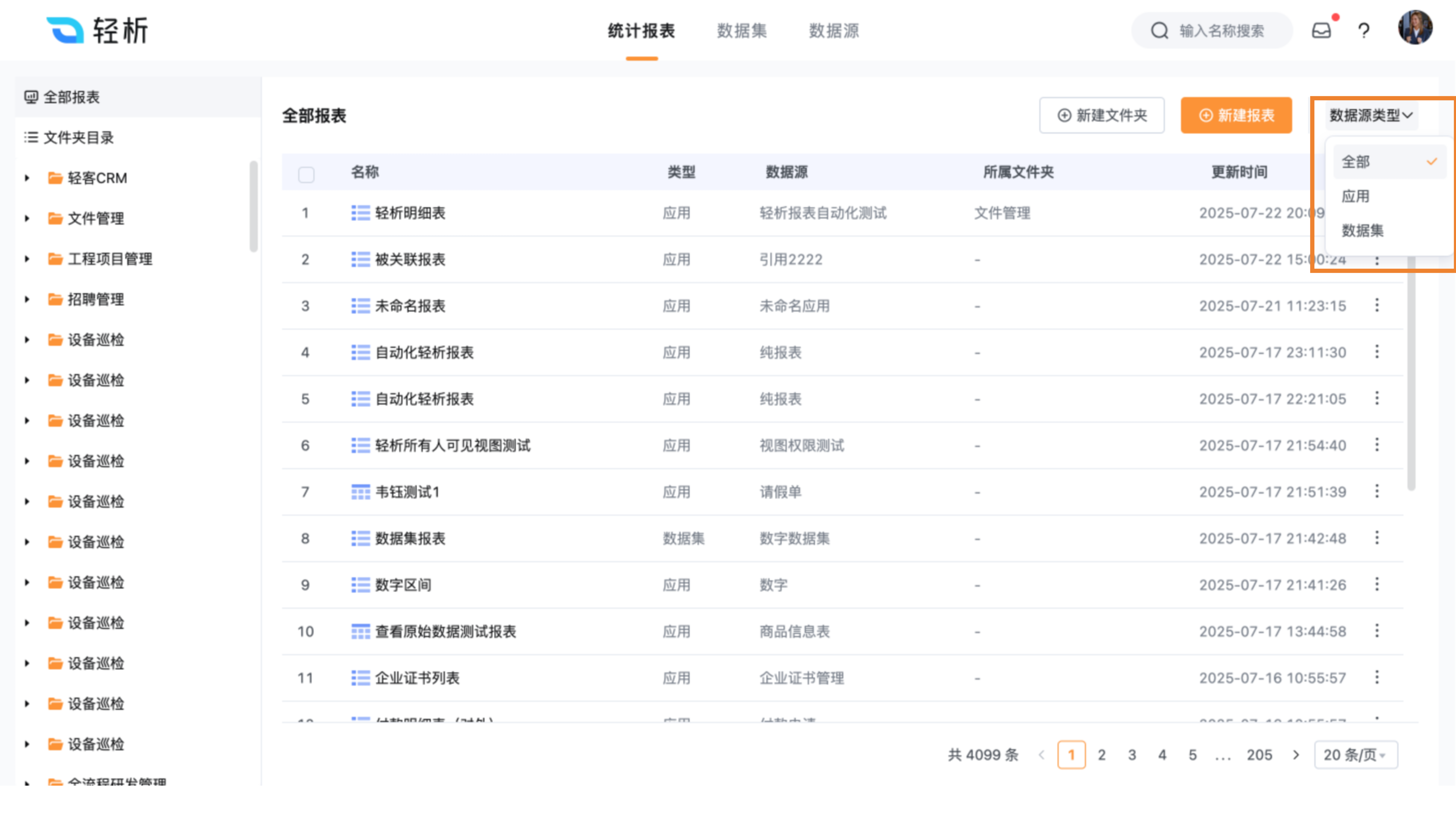Select 全部报表 in the sidebar

point(138,97)
